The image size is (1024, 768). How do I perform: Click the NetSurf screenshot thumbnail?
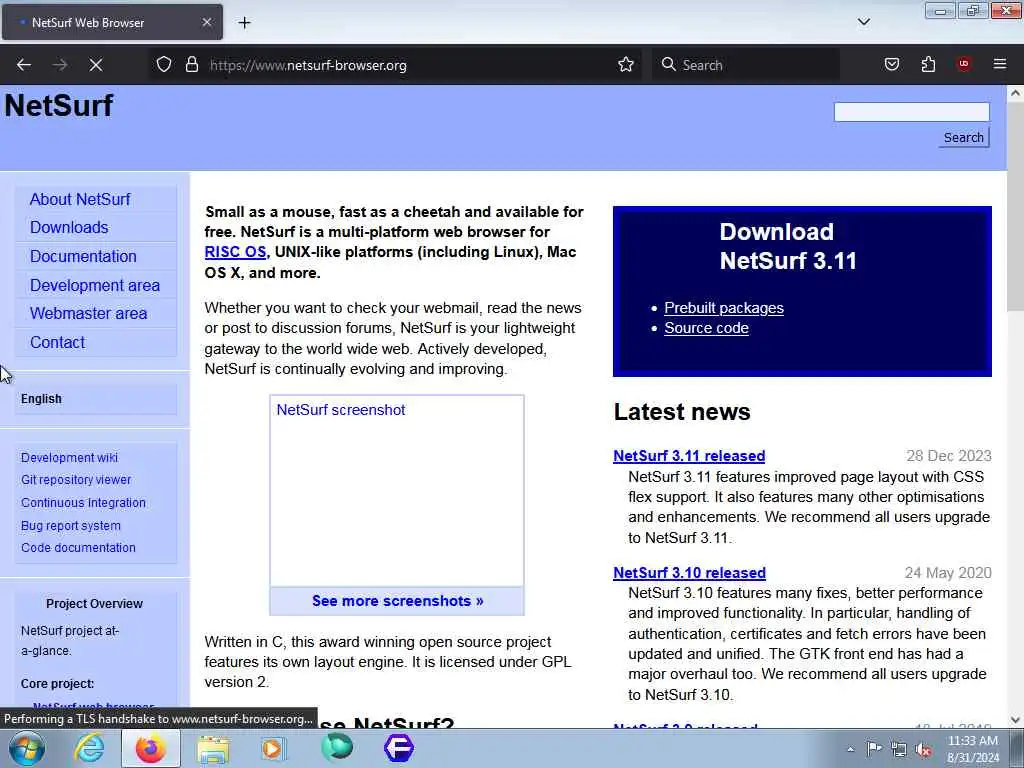(396, 491)
